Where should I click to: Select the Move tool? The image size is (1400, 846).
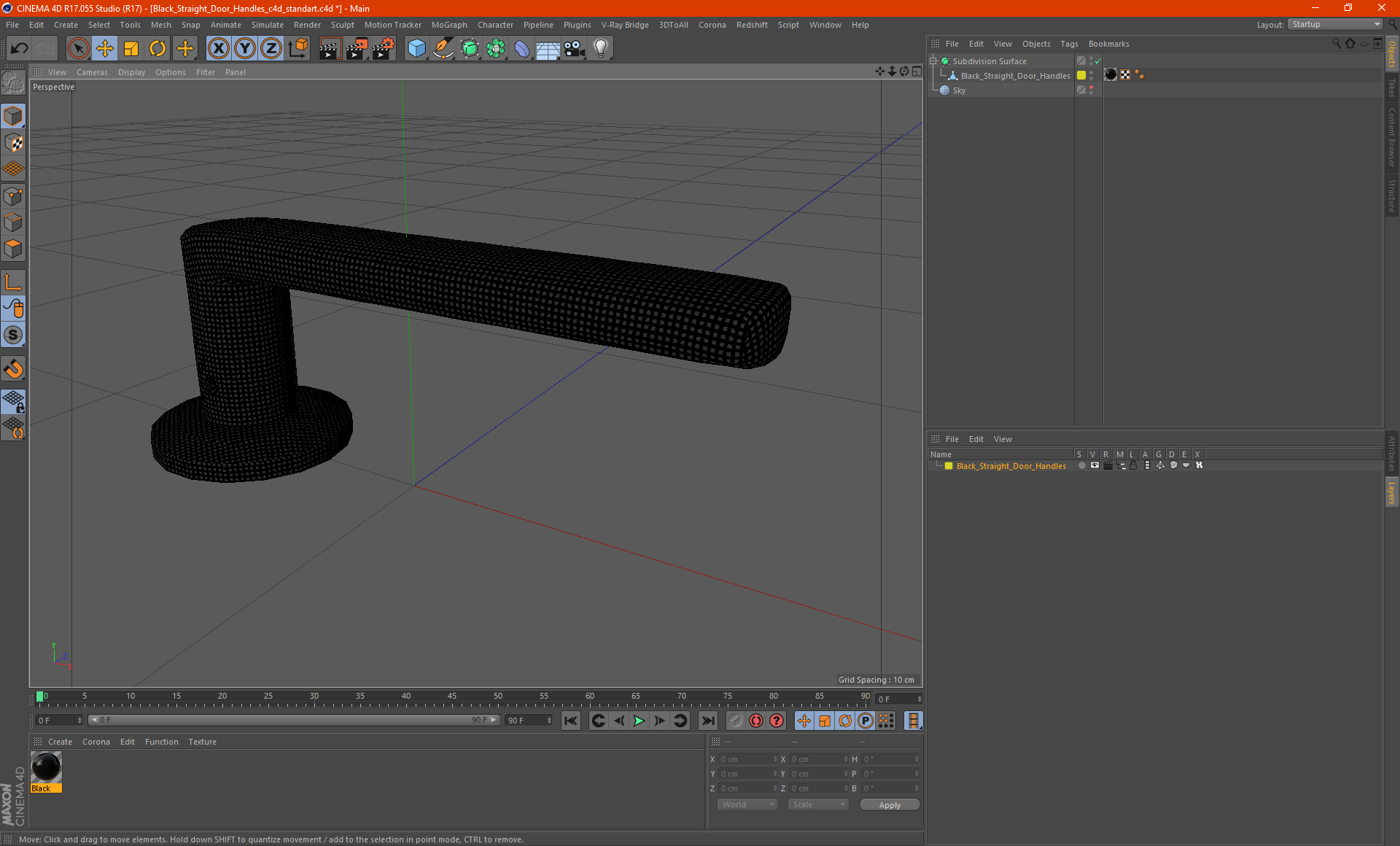point(105,49)
